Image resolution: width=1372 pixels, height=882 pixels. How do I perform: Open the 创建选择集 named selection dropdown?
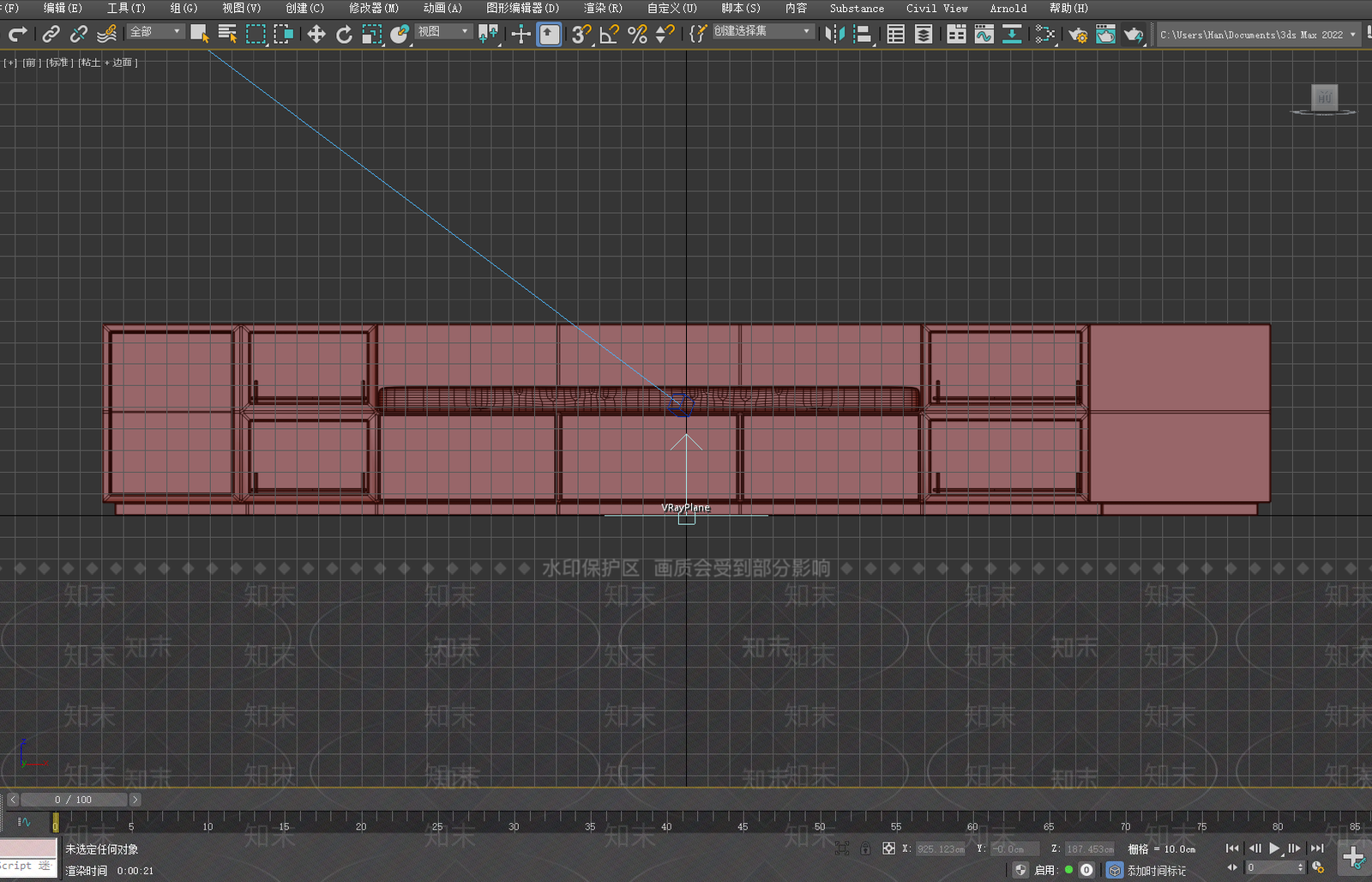pyautogui.click(x=762, y=32)
